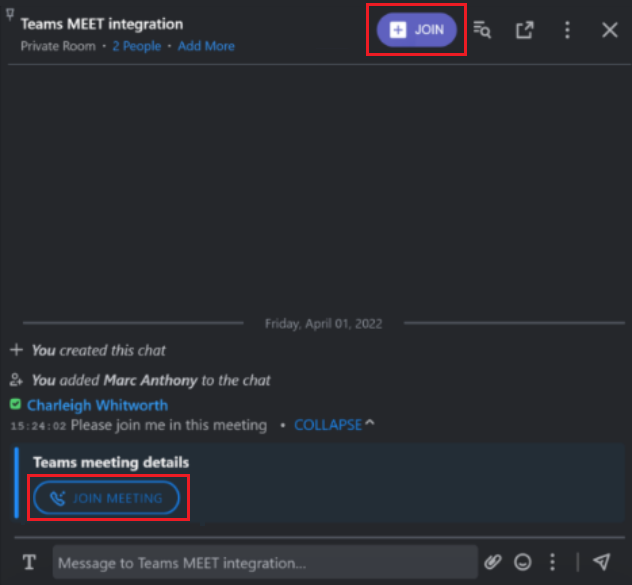Click Add More participants link
This screenshot has width=632, height=585.
pyautogui.click(x=206, y=46)
